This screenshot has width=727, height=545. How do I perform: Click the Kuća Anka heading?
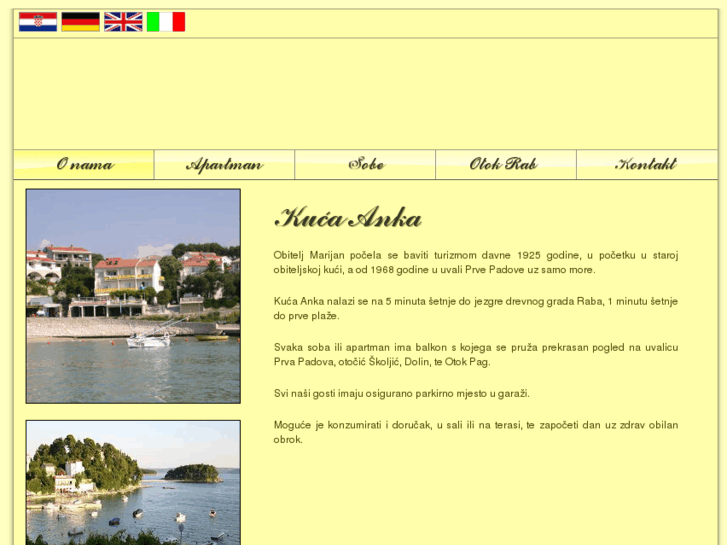348,218
